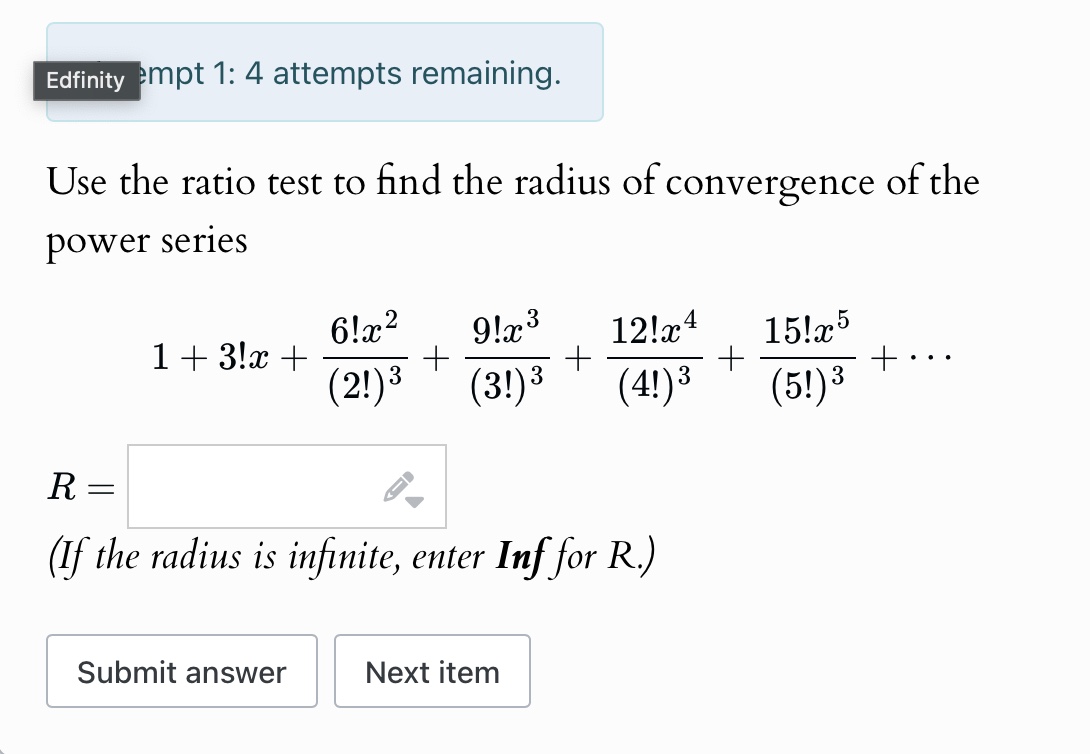Viewport: 1090px width, 754px height.
Task: Click the Edfinity badge label
Action: coord(86,81)
